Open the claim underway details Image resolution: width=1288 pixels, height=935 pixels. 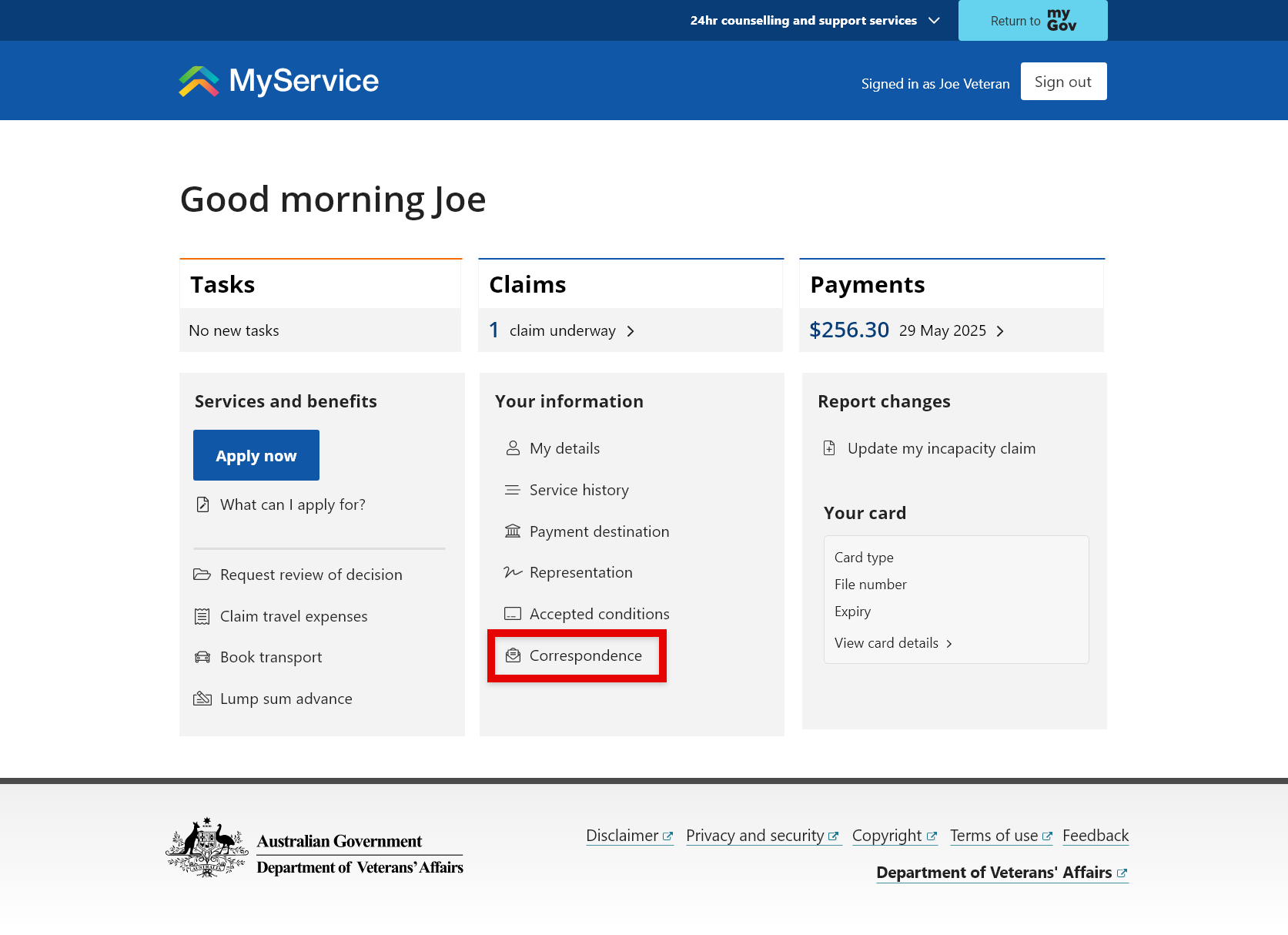562,330
